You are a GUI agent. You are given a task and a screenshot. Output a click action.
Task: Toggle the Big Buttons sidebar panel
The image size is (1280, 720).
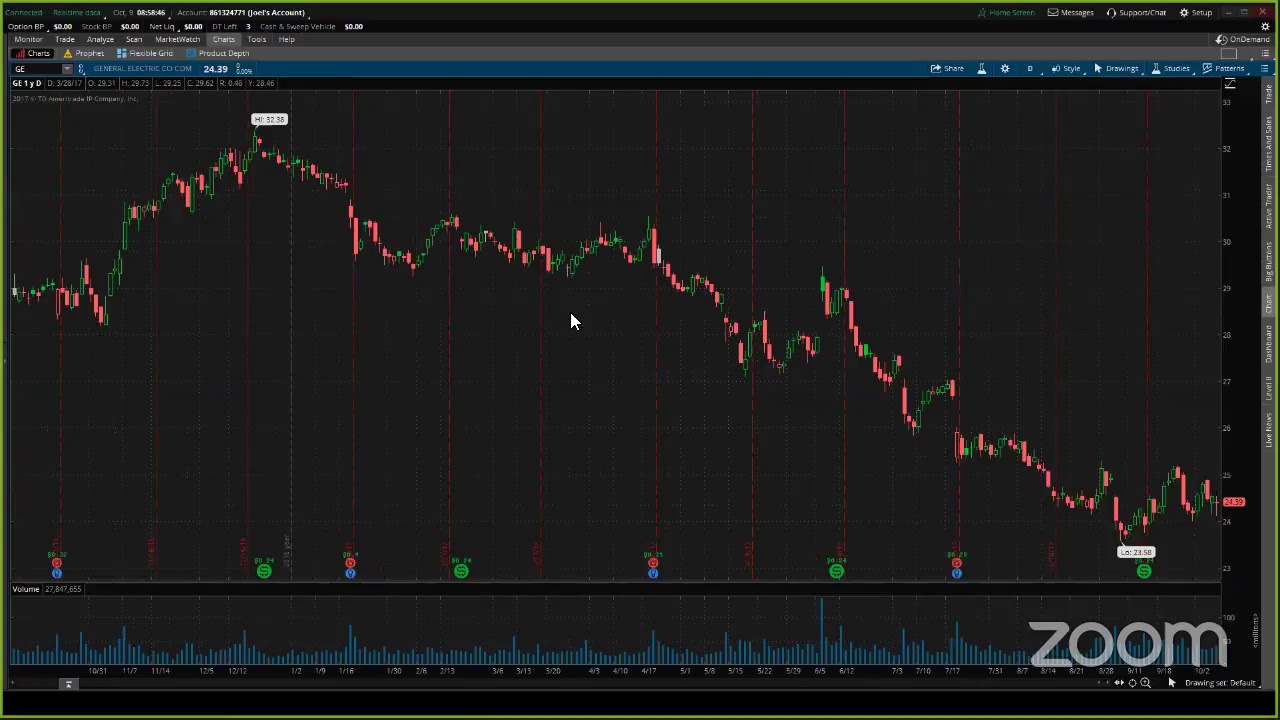click(x=1269, y=262)
